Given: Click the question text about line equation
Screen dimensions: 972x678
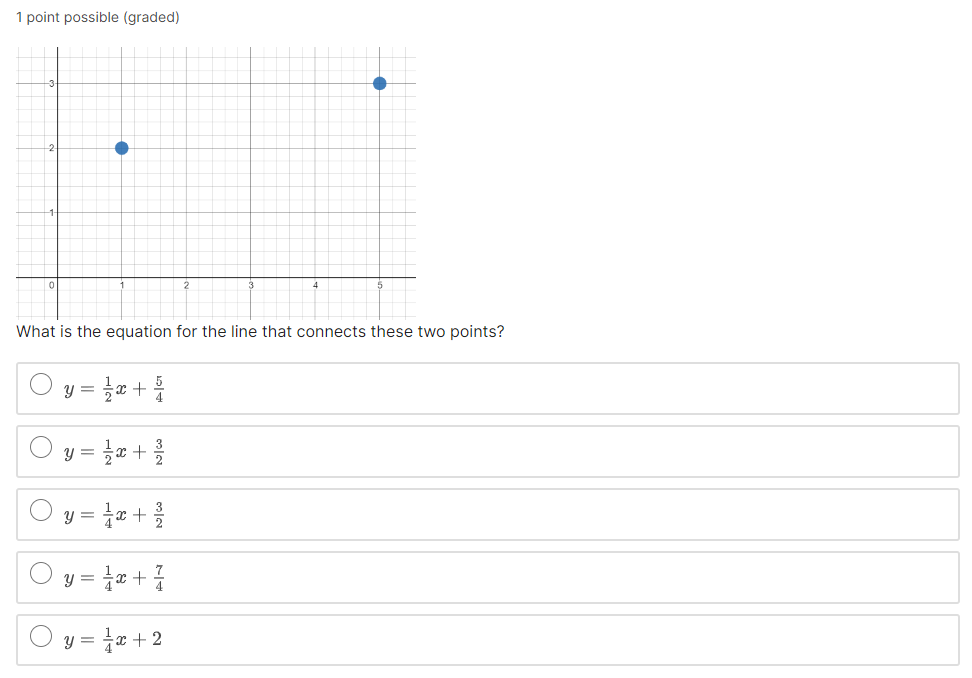Looking at the screenshot, I should click(260, 332).
